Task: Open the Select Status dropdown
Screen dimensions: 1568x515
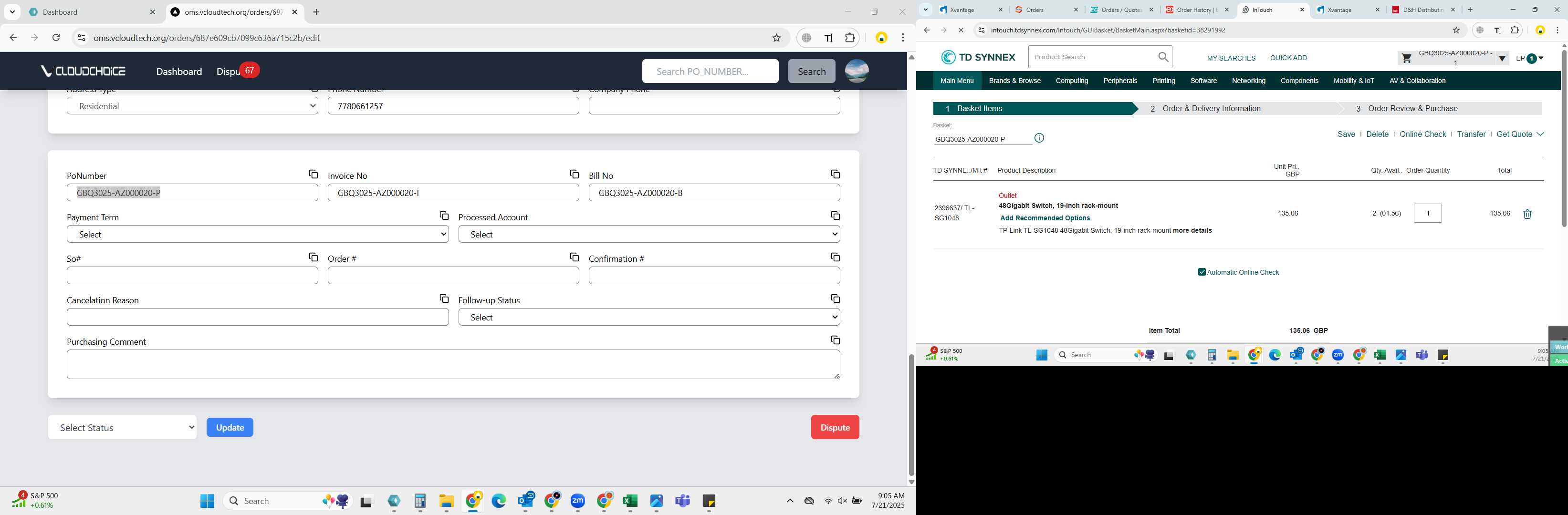Action: [122, 427]
